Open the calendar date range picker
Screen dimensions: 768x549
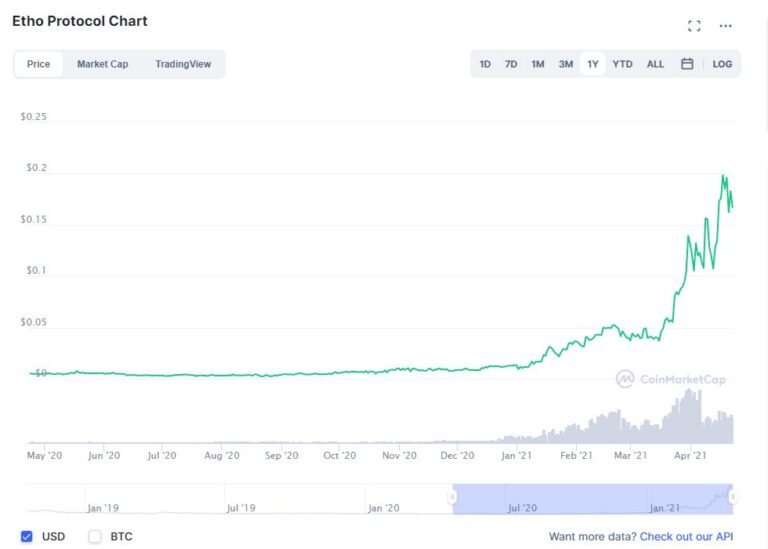[687, 64]
